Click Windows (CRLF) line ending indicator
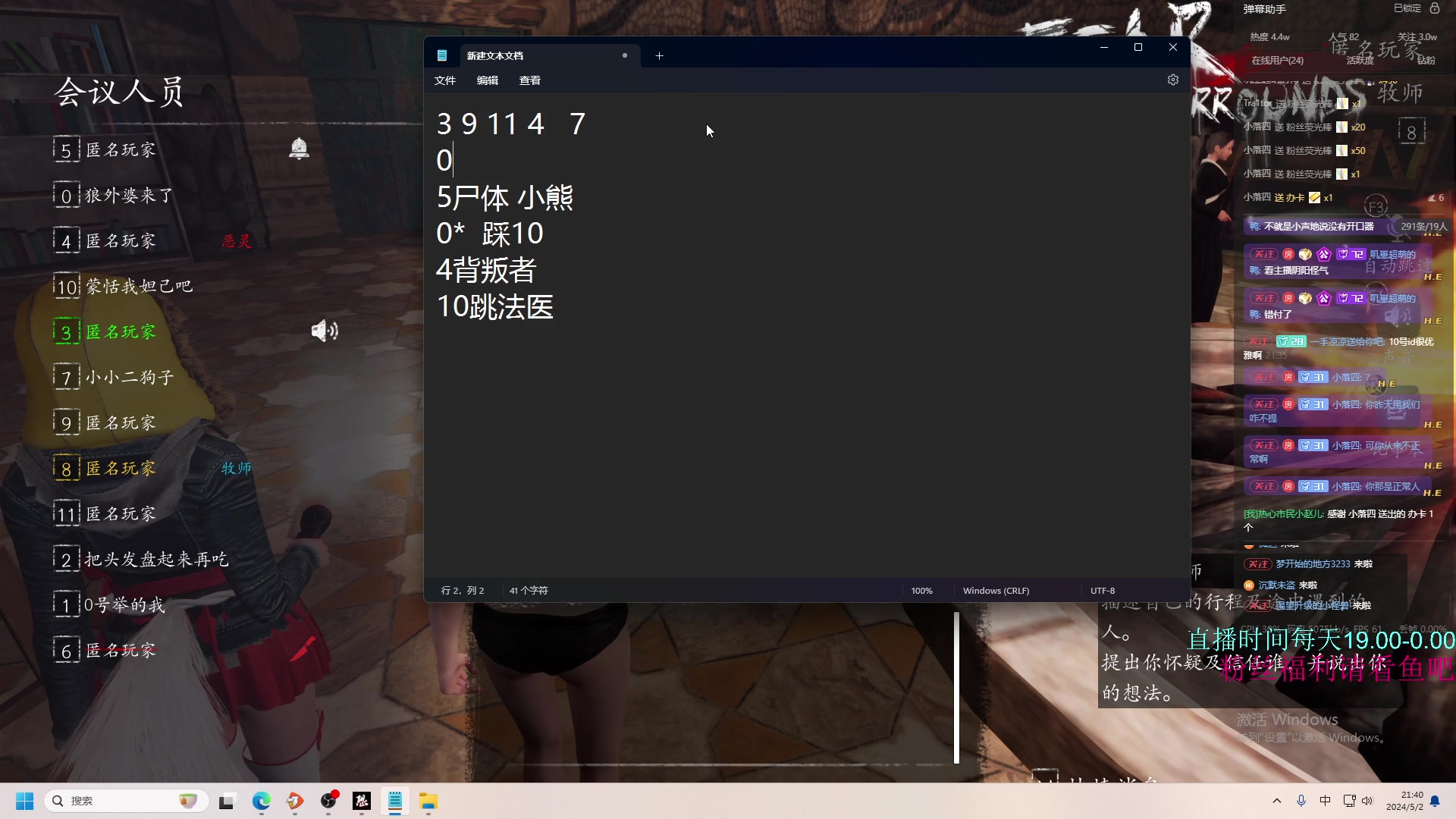Screen dimensions: 1456x819 click(996, 591)
